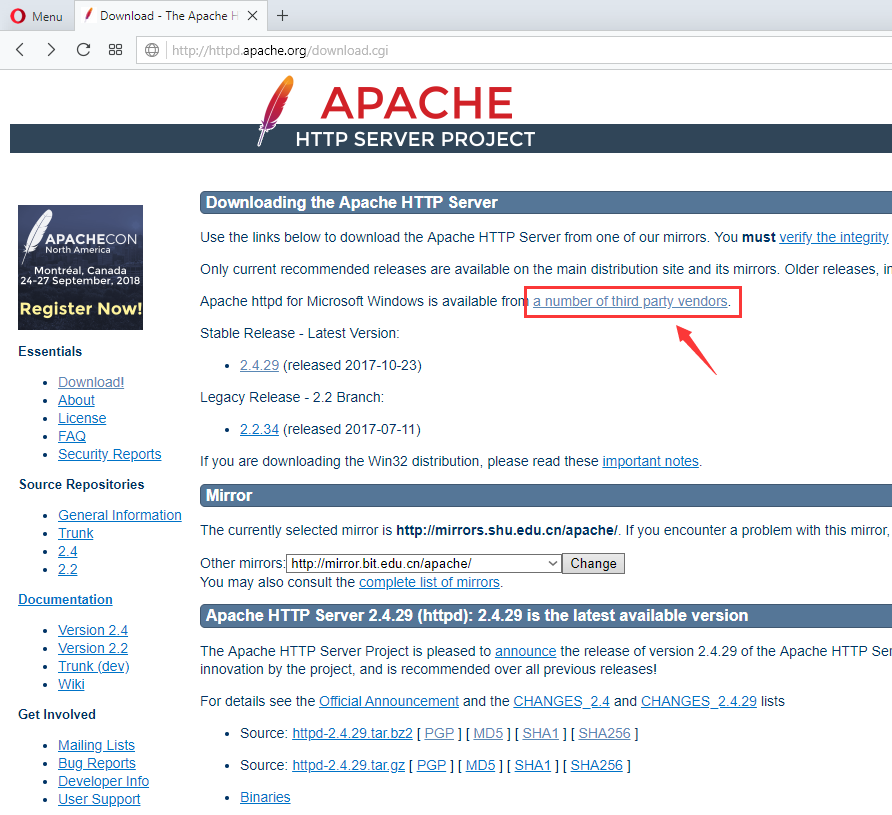Image resolution: width=892 pixels, height=815 pixels.
Task: Open the Security Reports link
Action: click(109, 454)
